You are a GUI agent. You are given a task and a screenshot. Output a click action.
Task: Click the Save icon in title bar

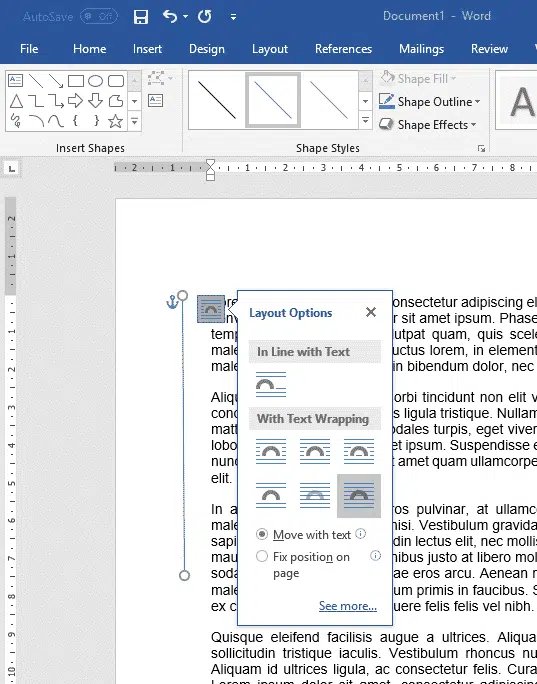tap(140, 17)
